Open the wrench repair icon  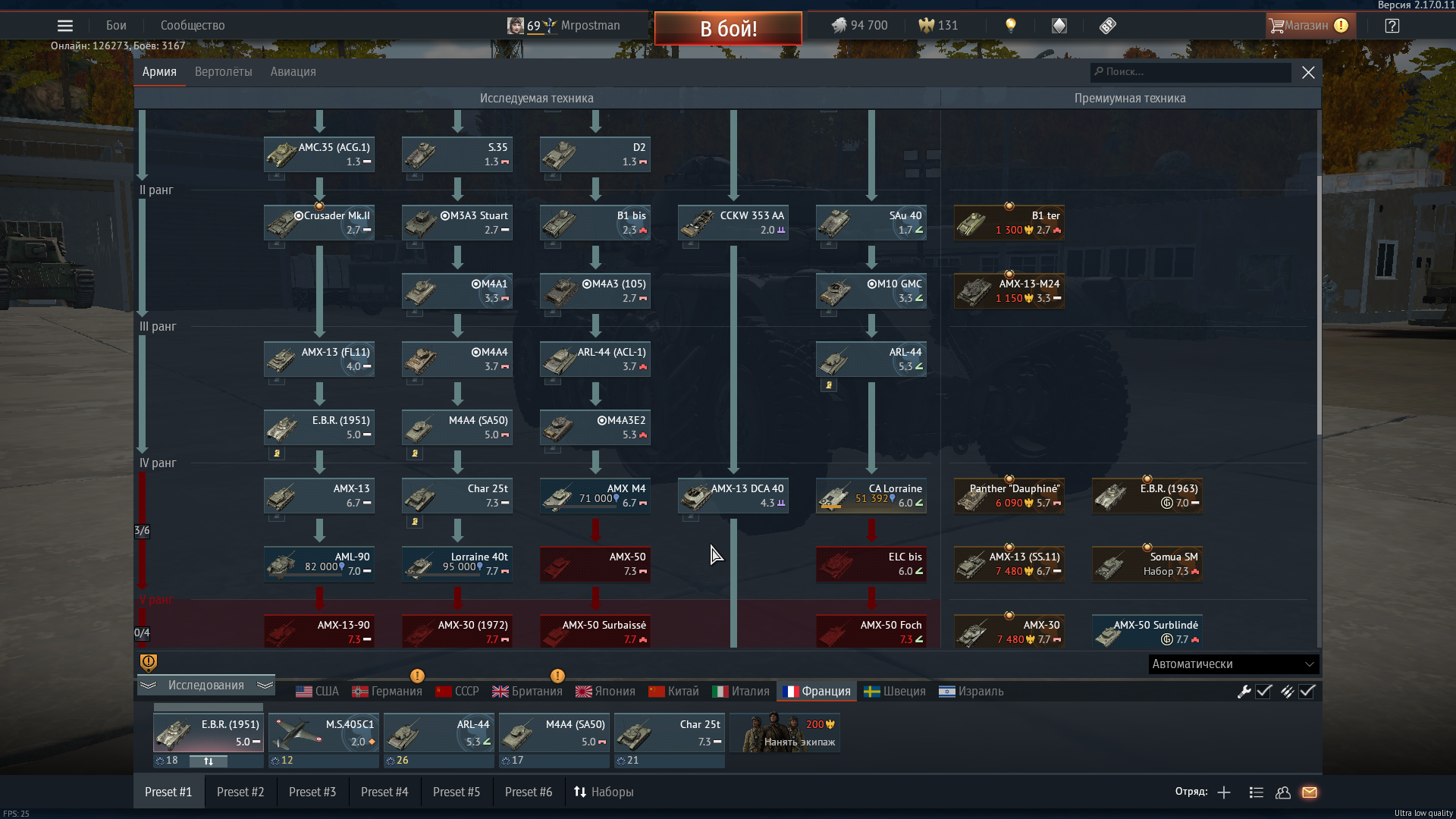pos(1244,692)
